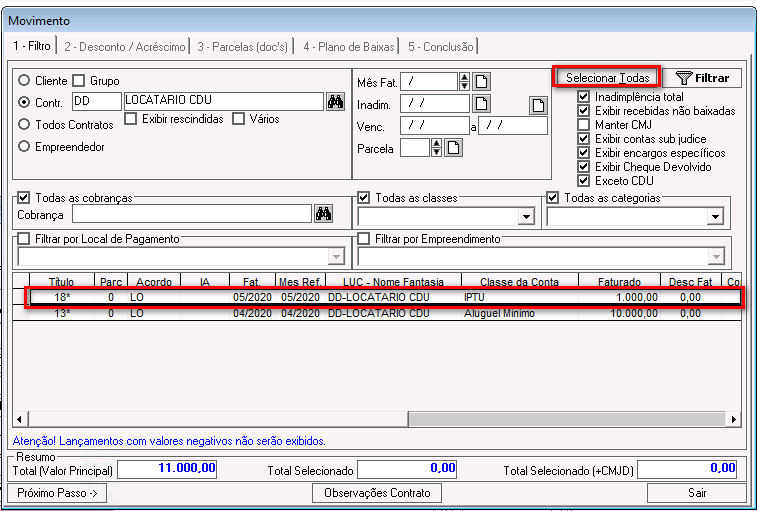
Task: Click the Mês Fat. input field
Action: [429, 82]
